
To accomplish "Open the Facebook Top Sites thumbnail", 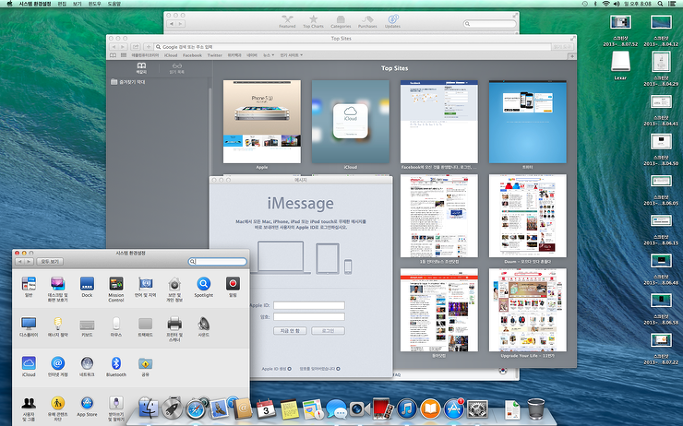I will tap(439, 121).
